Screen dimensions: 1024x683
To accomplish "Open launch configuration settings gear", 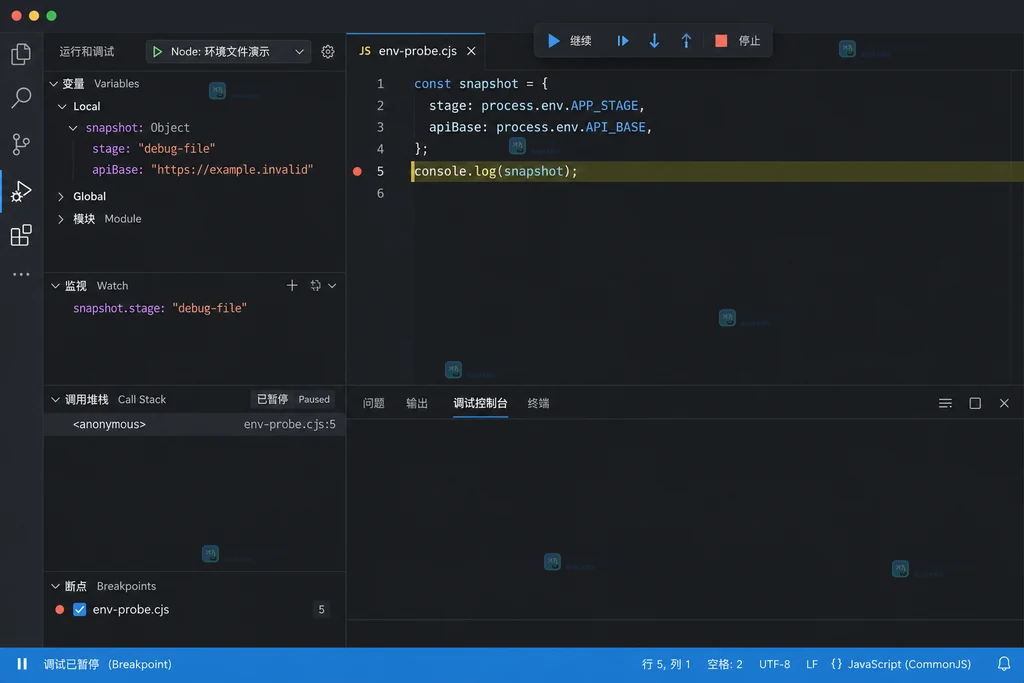I will [x=328, y=52].
